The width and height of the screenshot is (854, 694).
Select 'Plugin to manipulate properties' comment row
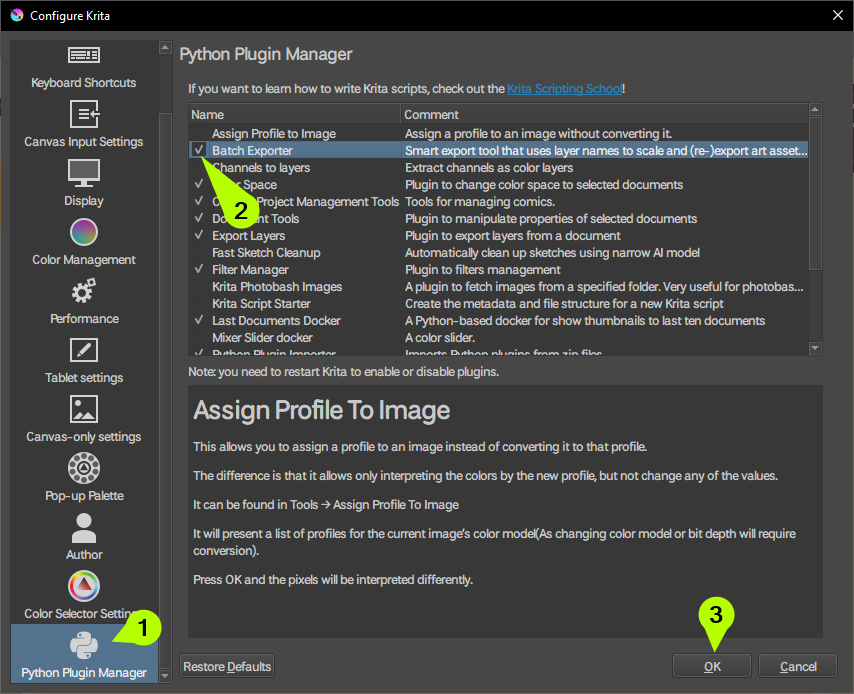click(551, 218)
